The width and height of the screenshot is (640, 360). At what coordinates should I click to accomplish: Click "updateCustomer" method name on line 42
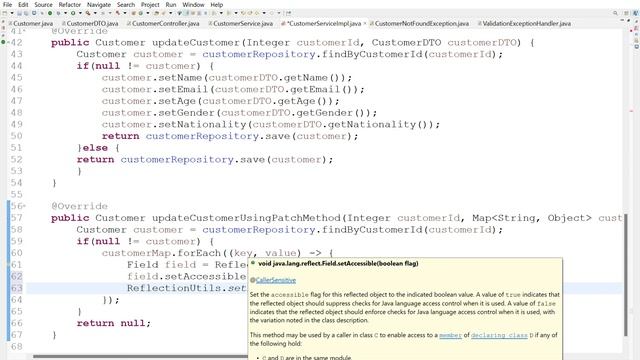point(196,42)
